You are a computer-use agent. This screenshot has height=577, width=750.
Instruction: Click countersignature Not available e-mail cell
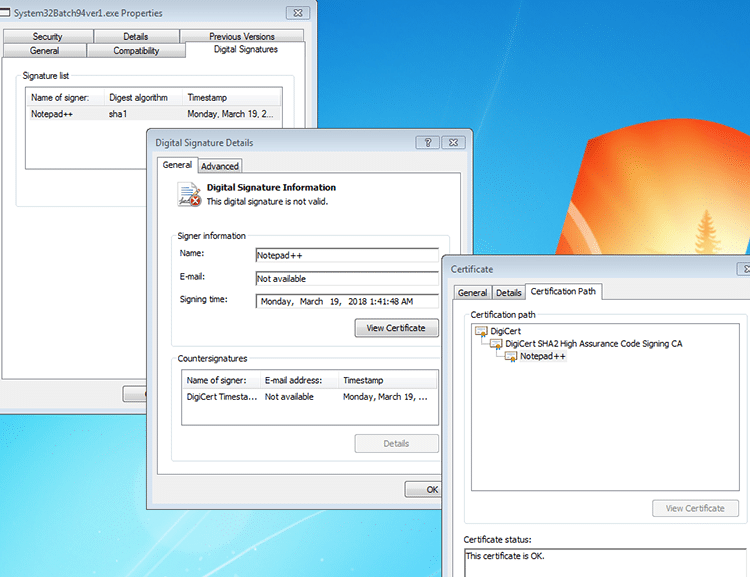coord(289,397)
